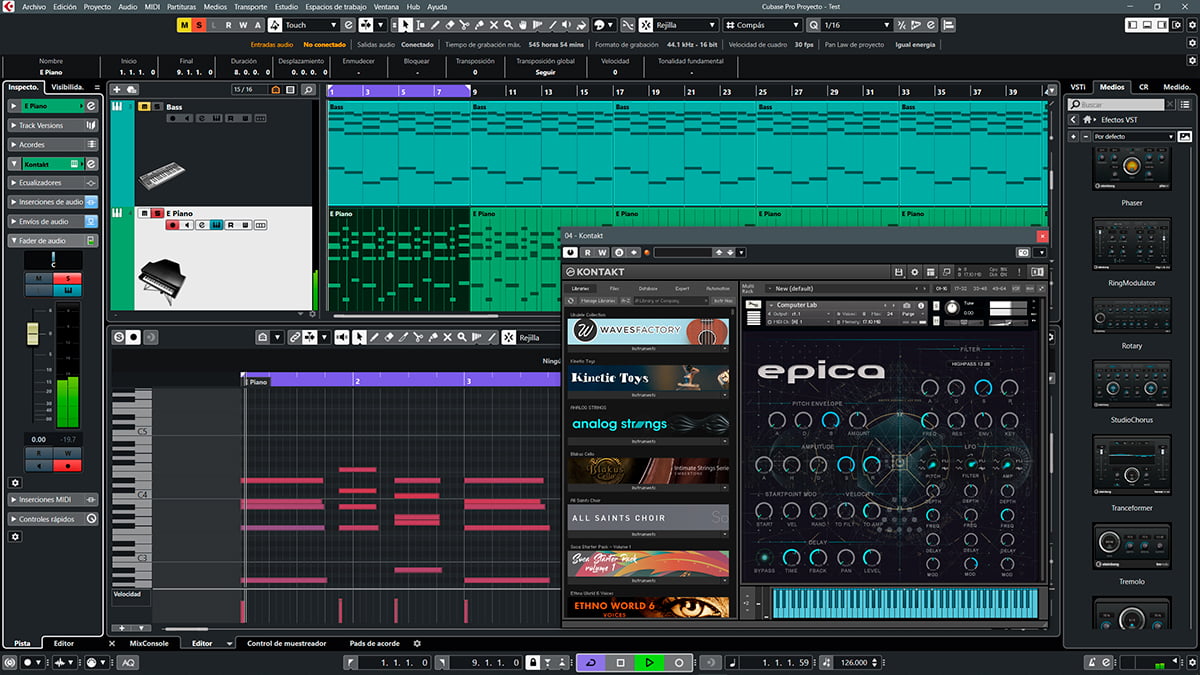Select the Mute (X) tool
1200x675 pixels.
pos(494,25)
